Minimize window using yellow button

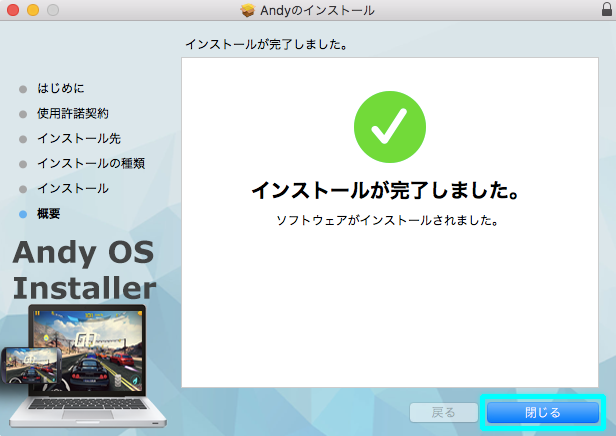[33, 10]
